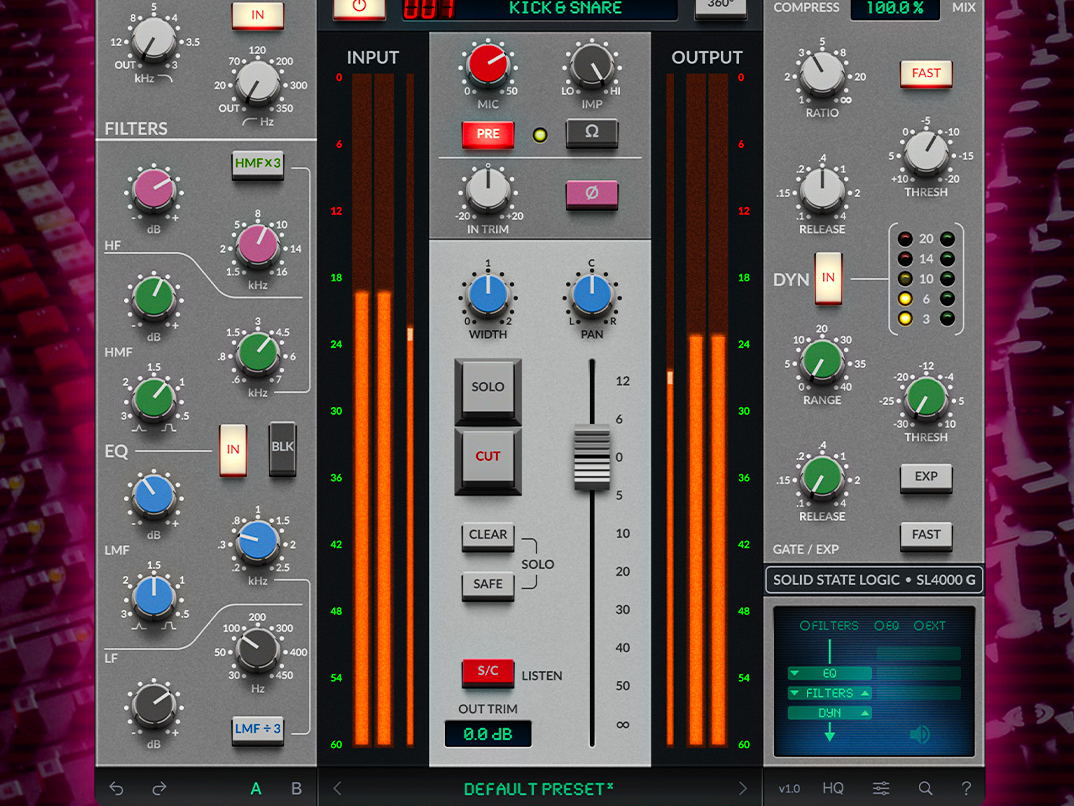1074x806 pixels.
Task: Toggle the DYN section IN button
Action: click(828, 277)
